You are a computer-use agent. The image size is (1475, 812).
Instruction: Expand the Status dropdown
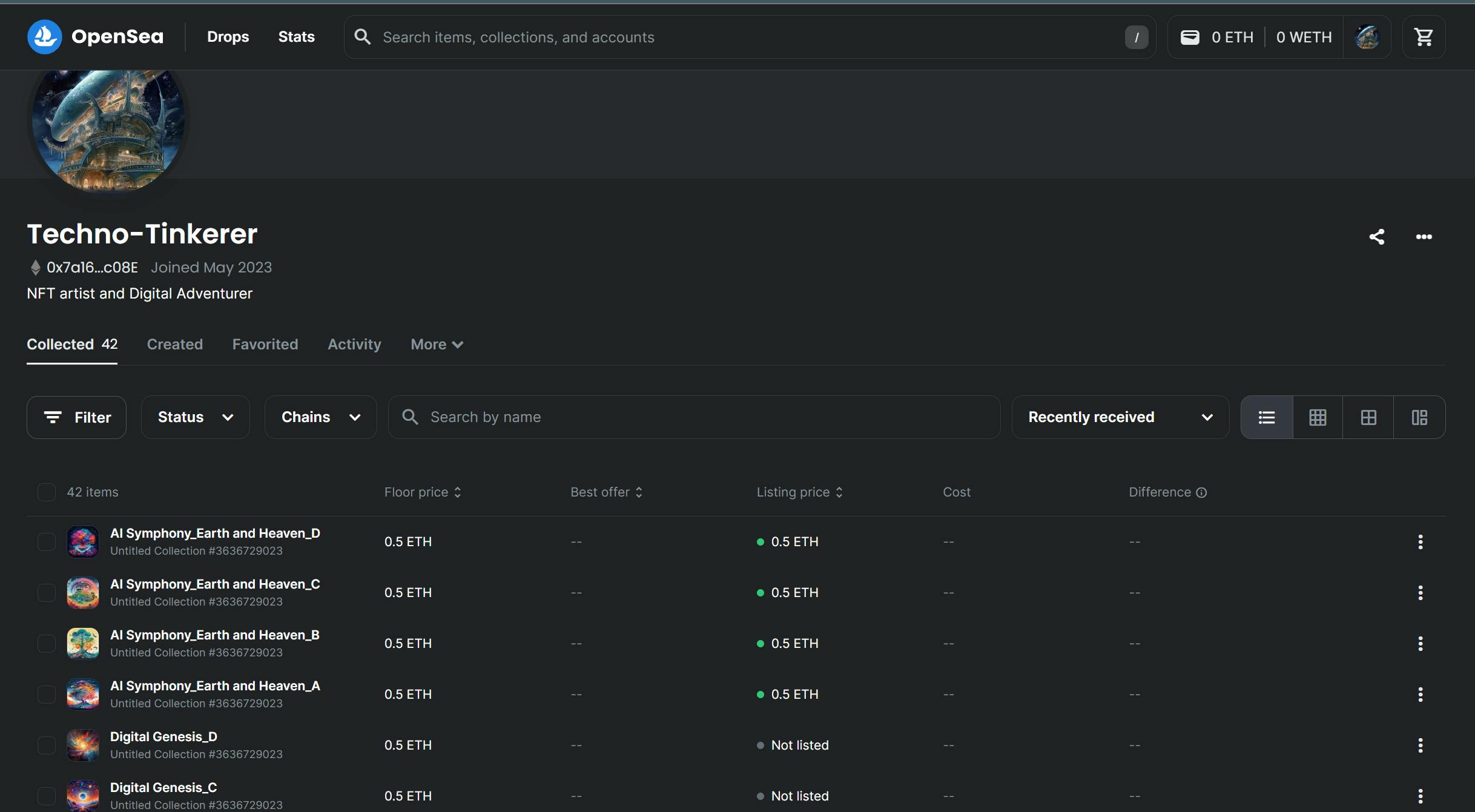pos(195,417)
